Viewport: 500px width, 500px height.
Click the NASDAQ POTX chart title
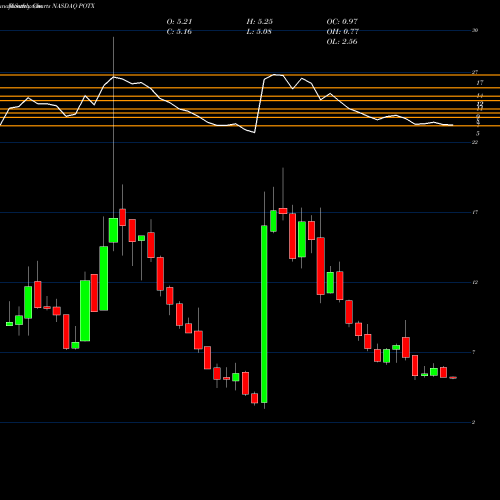click(x=73, y=6)
